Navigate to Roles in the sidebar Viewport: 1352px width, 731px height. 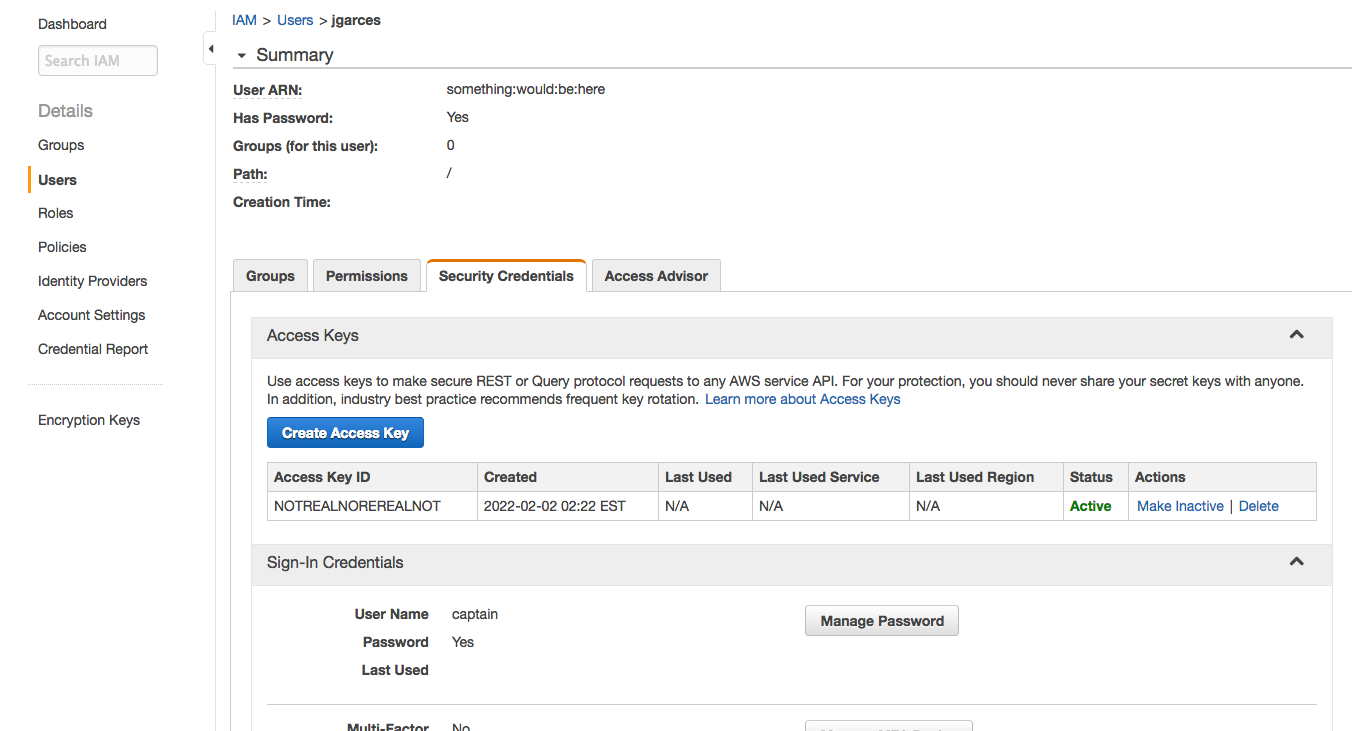click(56, 213)
